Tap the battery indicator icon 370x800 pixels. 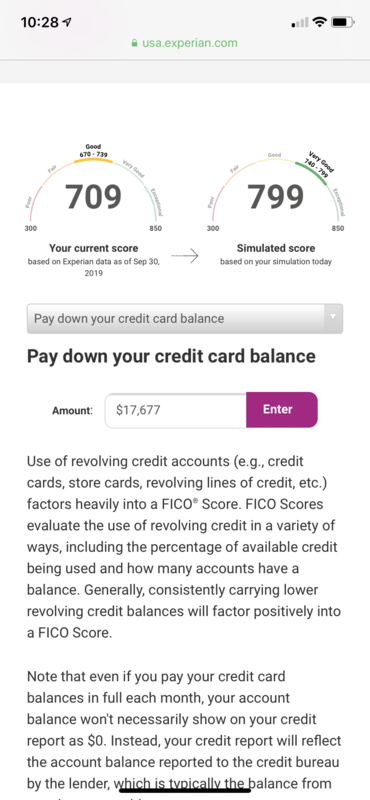342,22
